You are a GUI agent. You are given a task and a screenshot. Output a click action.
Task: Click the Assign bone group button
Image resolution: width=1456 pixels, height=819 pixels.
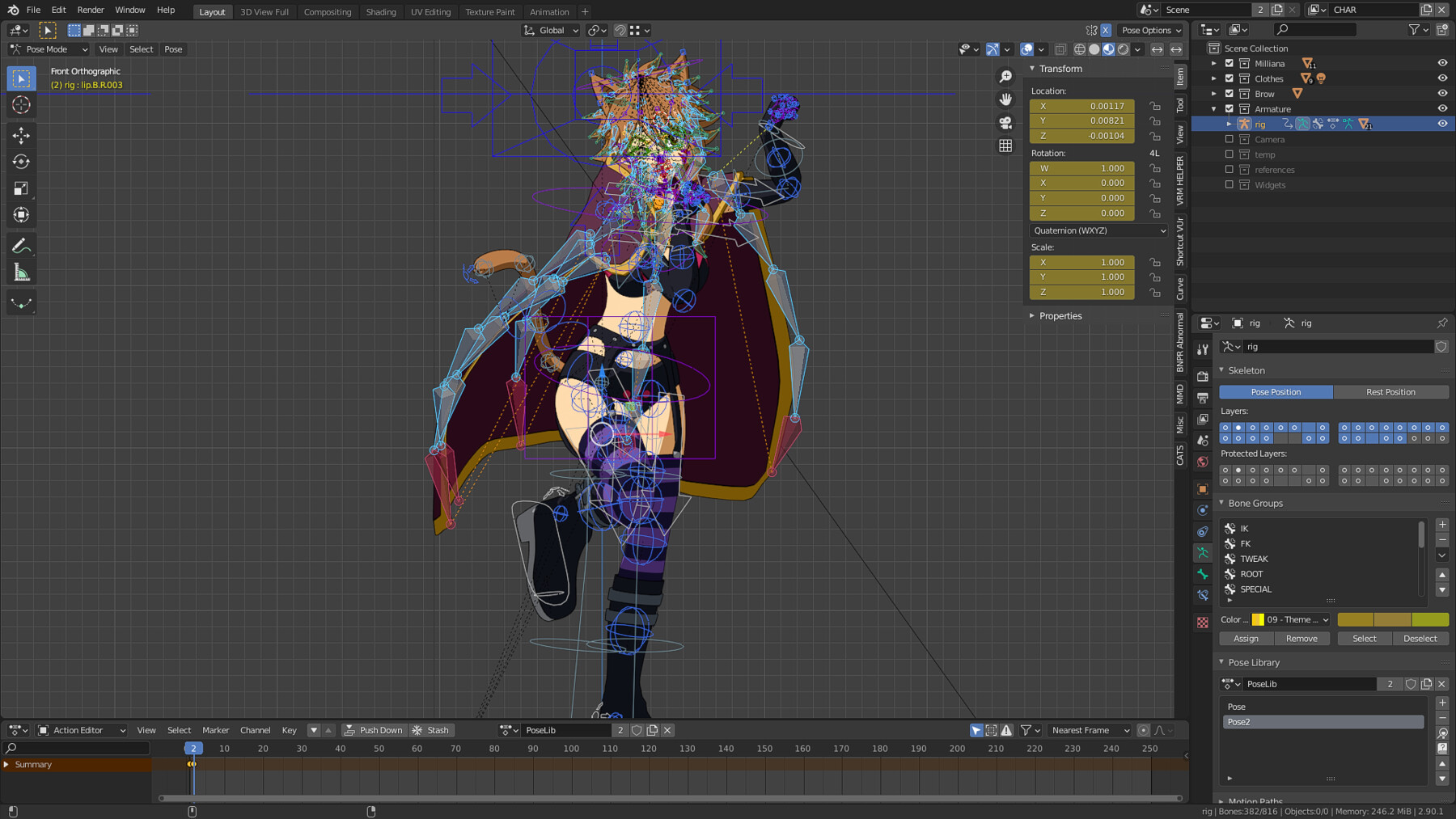click(1246, 639)
